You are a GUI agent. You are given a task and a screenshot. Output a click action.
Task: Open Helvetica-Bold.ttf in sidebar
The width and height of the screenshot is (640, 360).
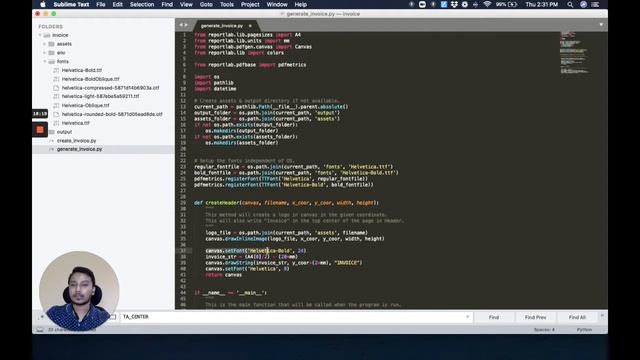coord(82,70)
